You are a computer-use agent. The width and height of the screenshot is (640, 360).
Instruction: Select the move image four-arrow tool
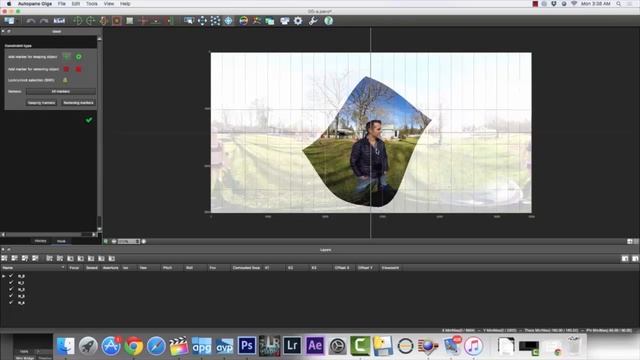(202, 21)
